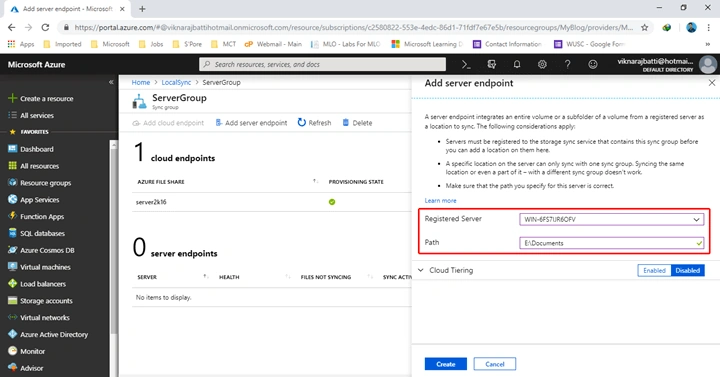Open Chrome menu three dots

[709, 28]
